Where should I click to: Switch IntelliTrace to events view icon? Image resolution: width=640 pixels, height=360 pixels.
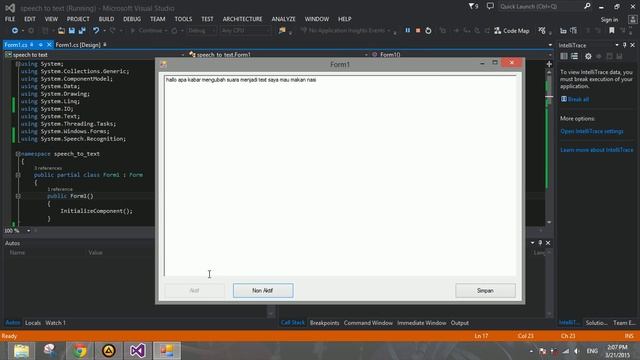[564, 56]
